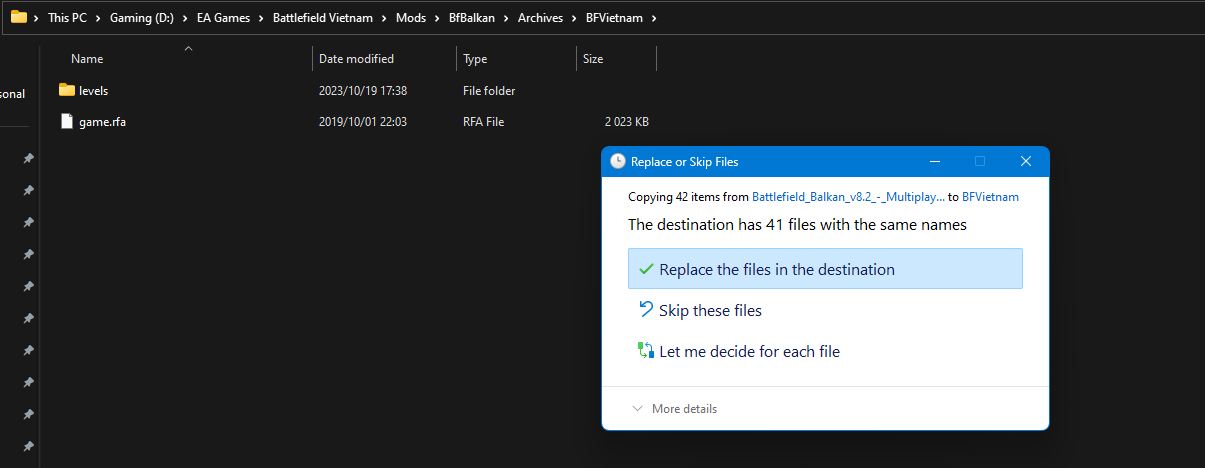The image size is (1205, 468).
Task: Click the topmost pin icon in sidebar
Action: (x=28, y=158)
